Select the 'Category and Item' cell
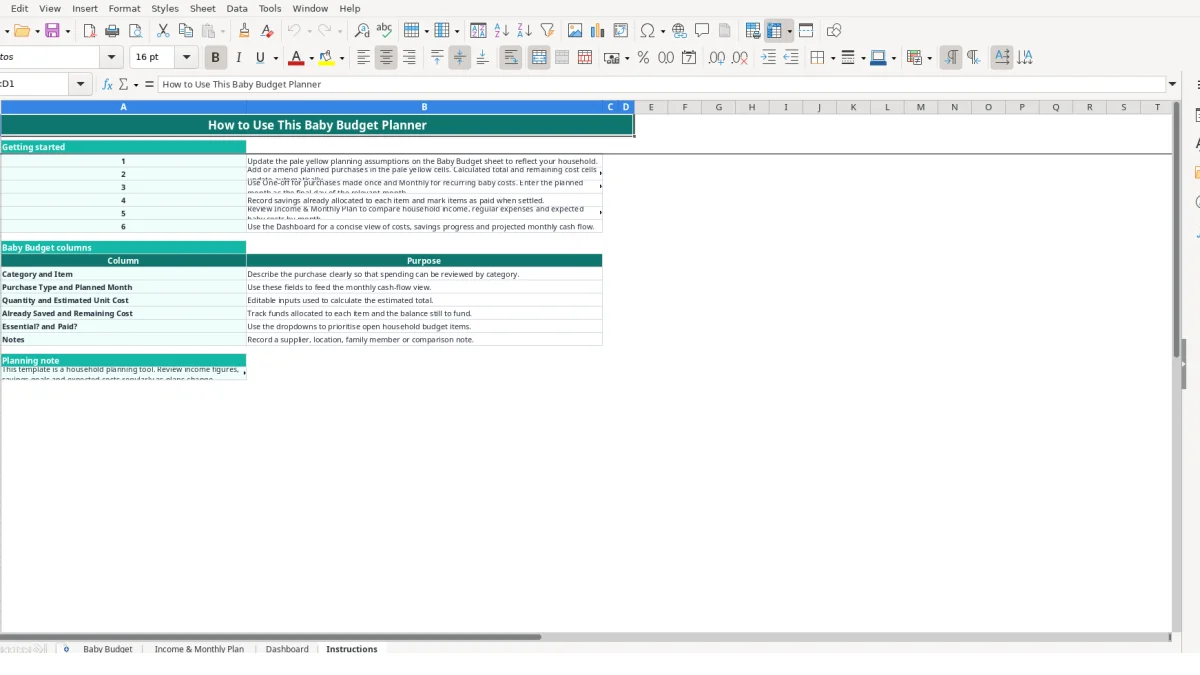The height and width of the screenshot is (675, 1200). pos(123,274)
